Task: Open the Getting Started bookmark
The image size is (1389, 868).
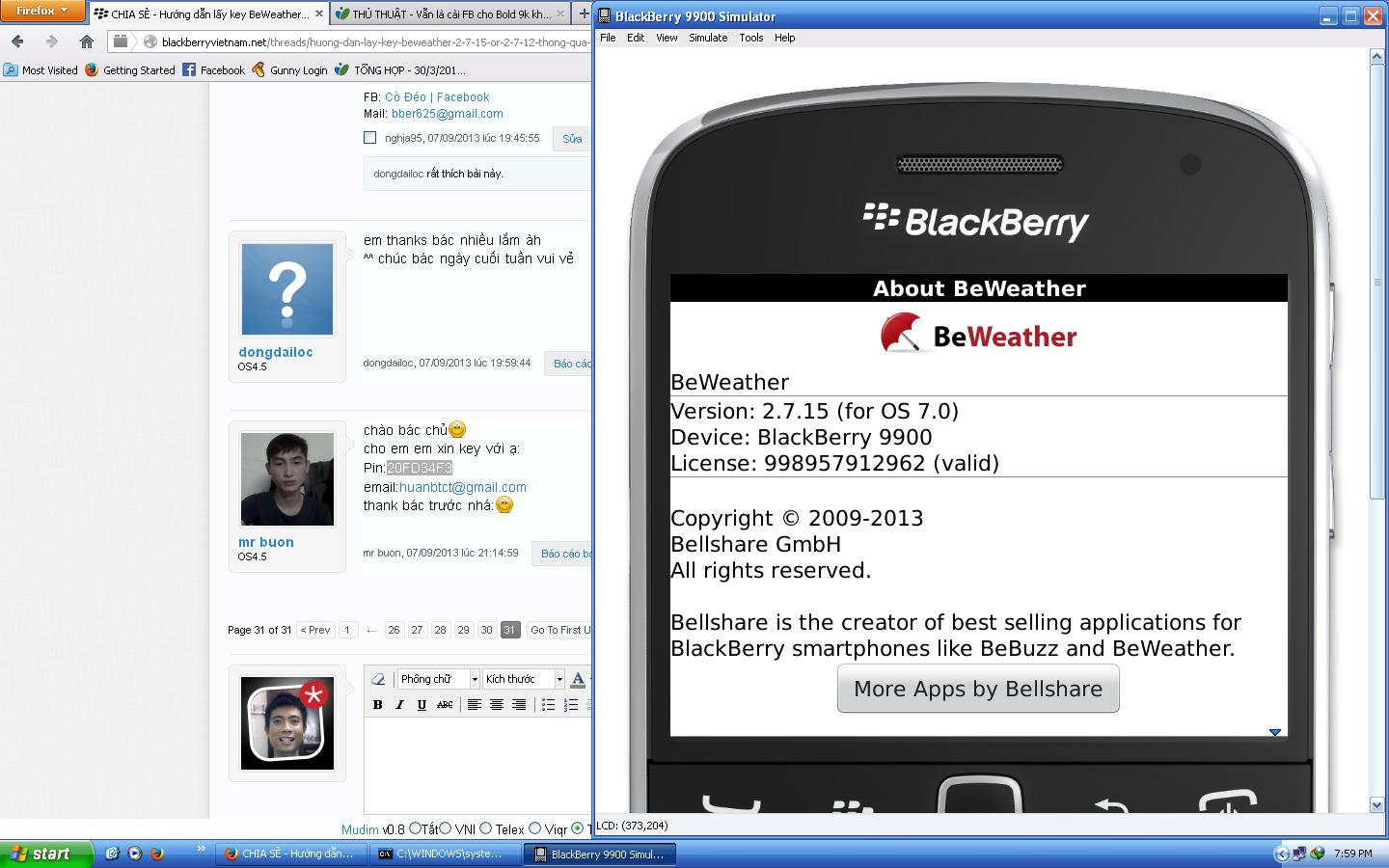Action: coord(130,70)
